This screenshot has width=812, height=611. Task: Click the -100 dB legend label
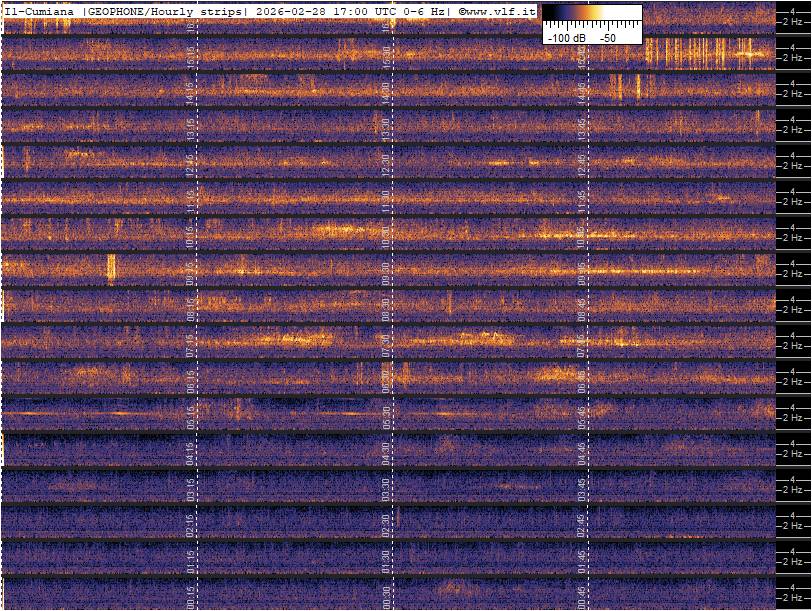coord(566,37)
